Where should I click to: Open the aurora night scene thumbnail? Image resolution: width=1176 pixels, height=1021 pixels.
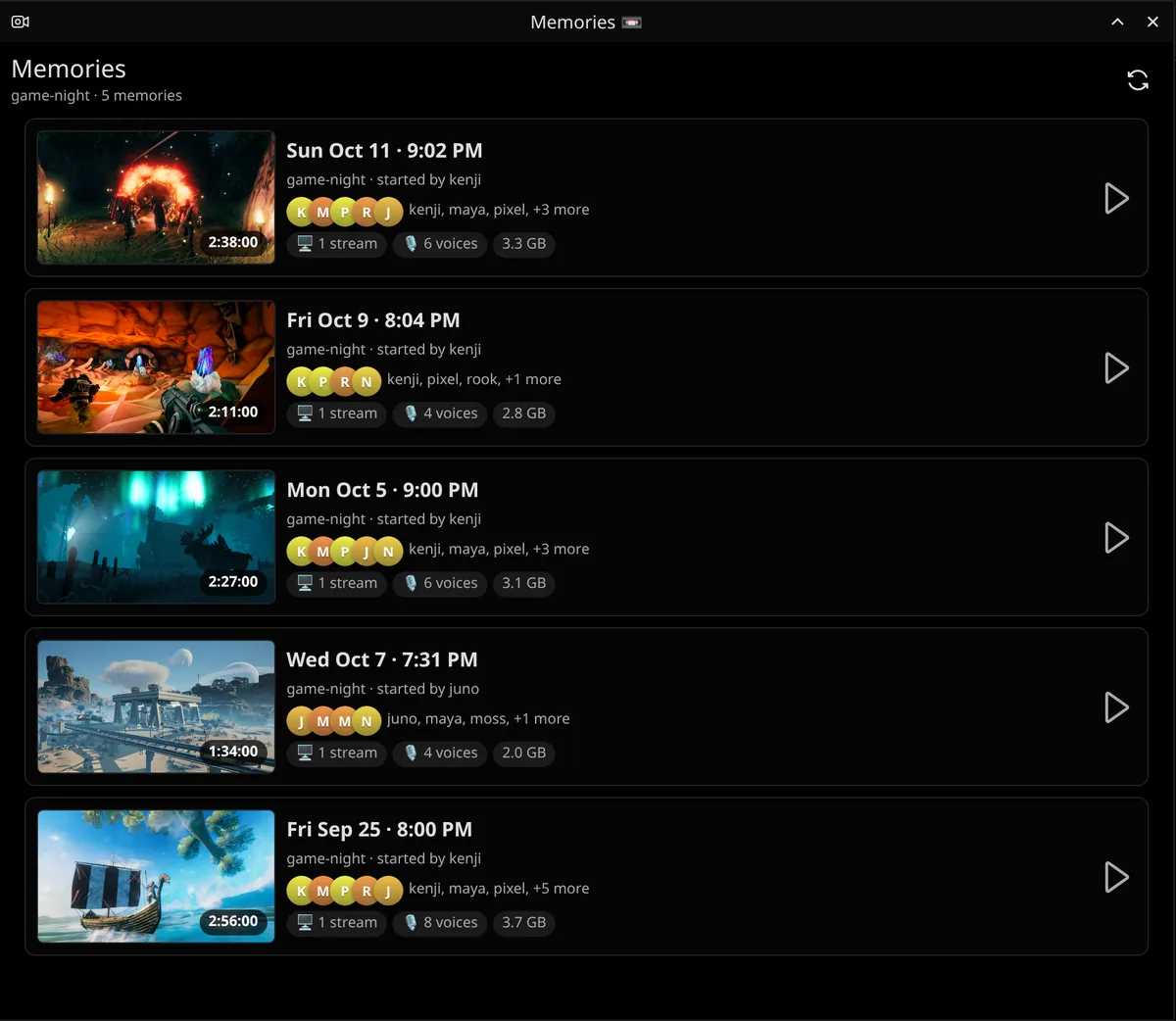pos(156,537)
